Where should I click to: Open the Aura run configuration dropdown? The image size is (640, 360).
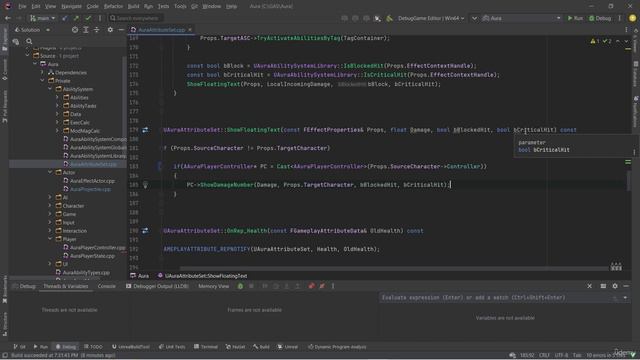521,18
